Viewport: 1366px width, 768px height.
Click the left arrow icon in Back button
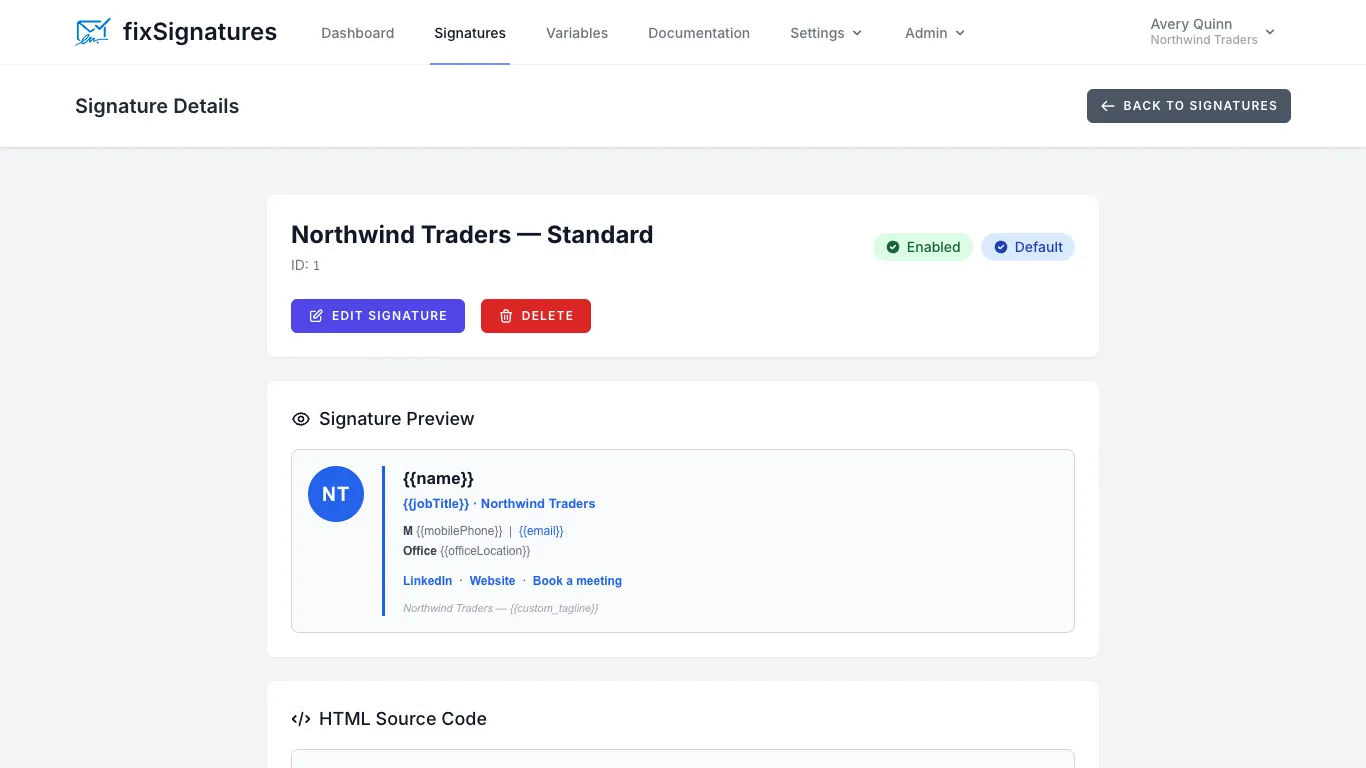coord(1108,106)
